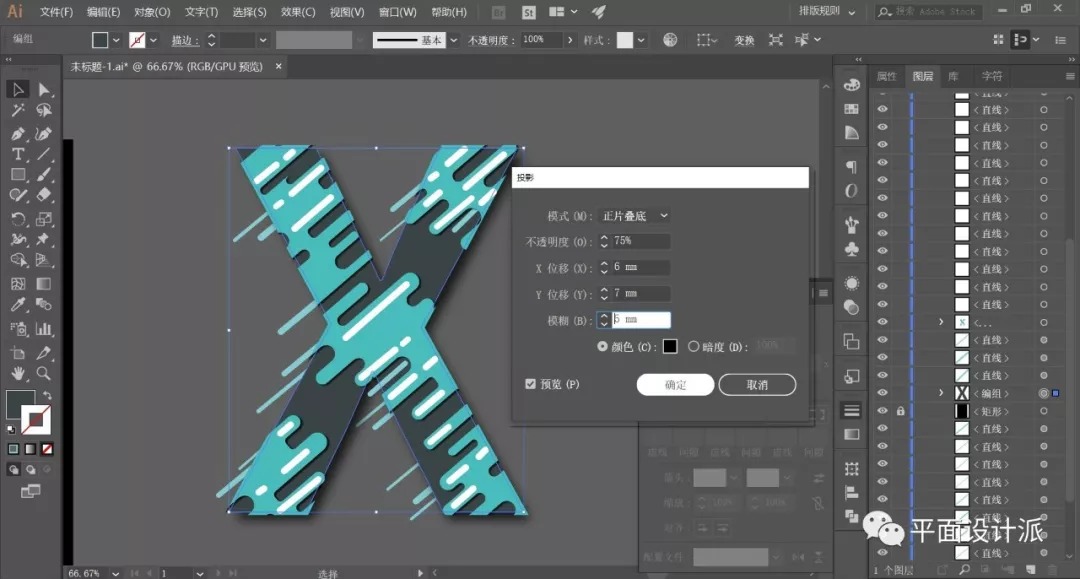
Task: Choose the Scale tool
Action: pyautogui.click(x=44, y=219)
